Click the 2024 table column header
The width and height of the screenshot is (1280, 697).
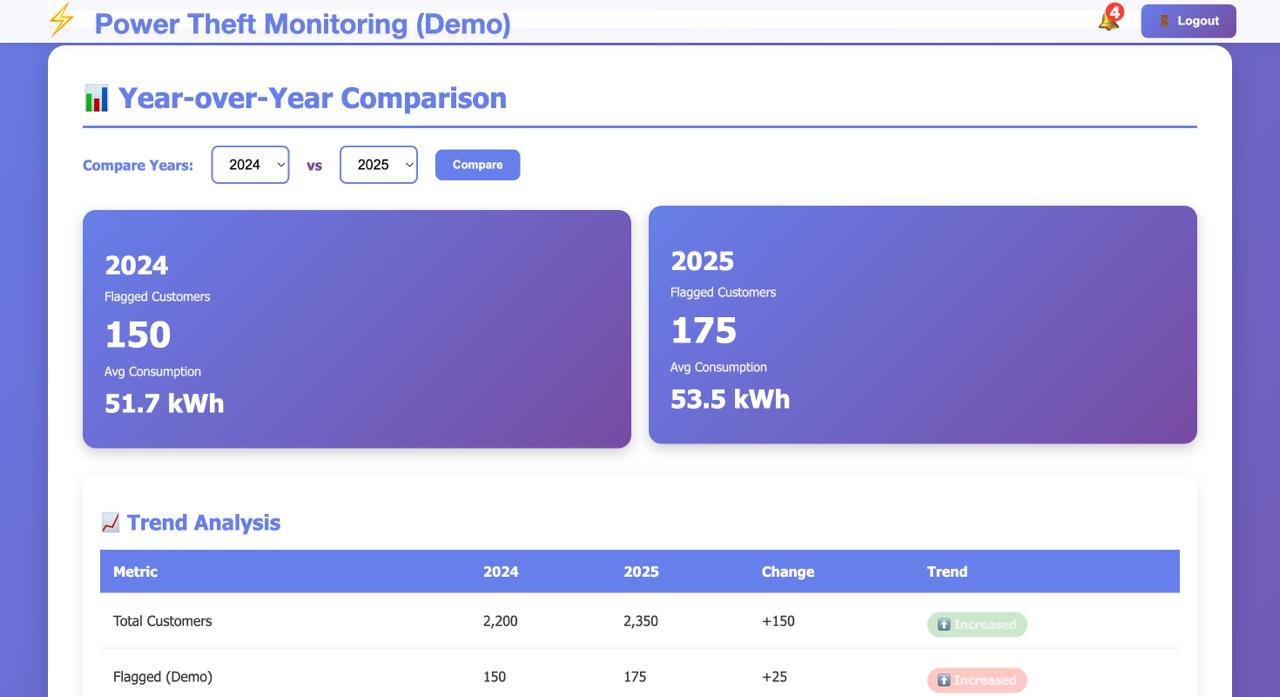point(501,572)
